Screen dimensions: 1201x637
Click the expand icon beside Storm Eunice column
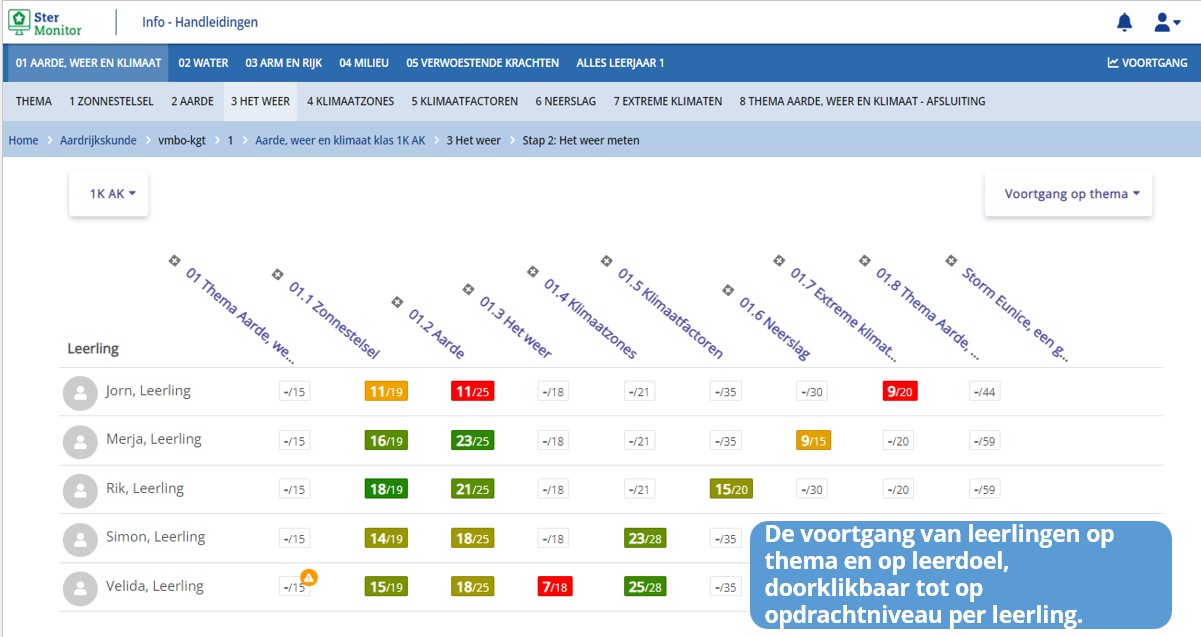pyautogui.click(x=951, y=260)
